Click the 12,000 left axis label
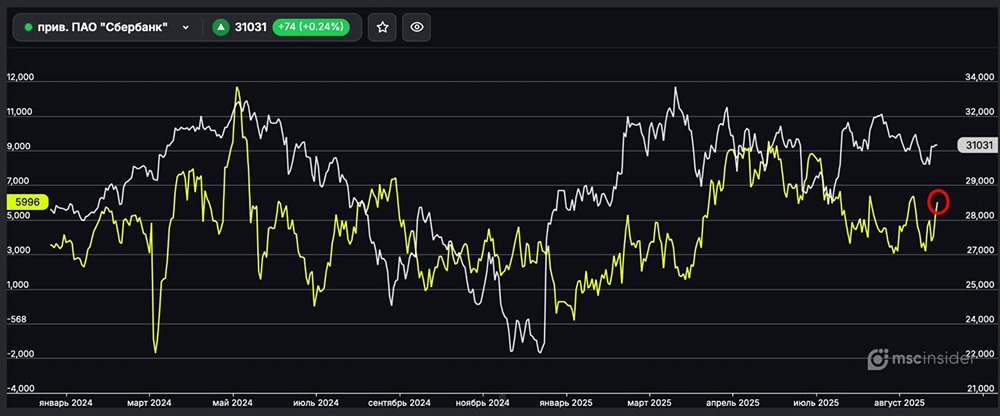1000x416 pixels. click(x=21, y=78)
